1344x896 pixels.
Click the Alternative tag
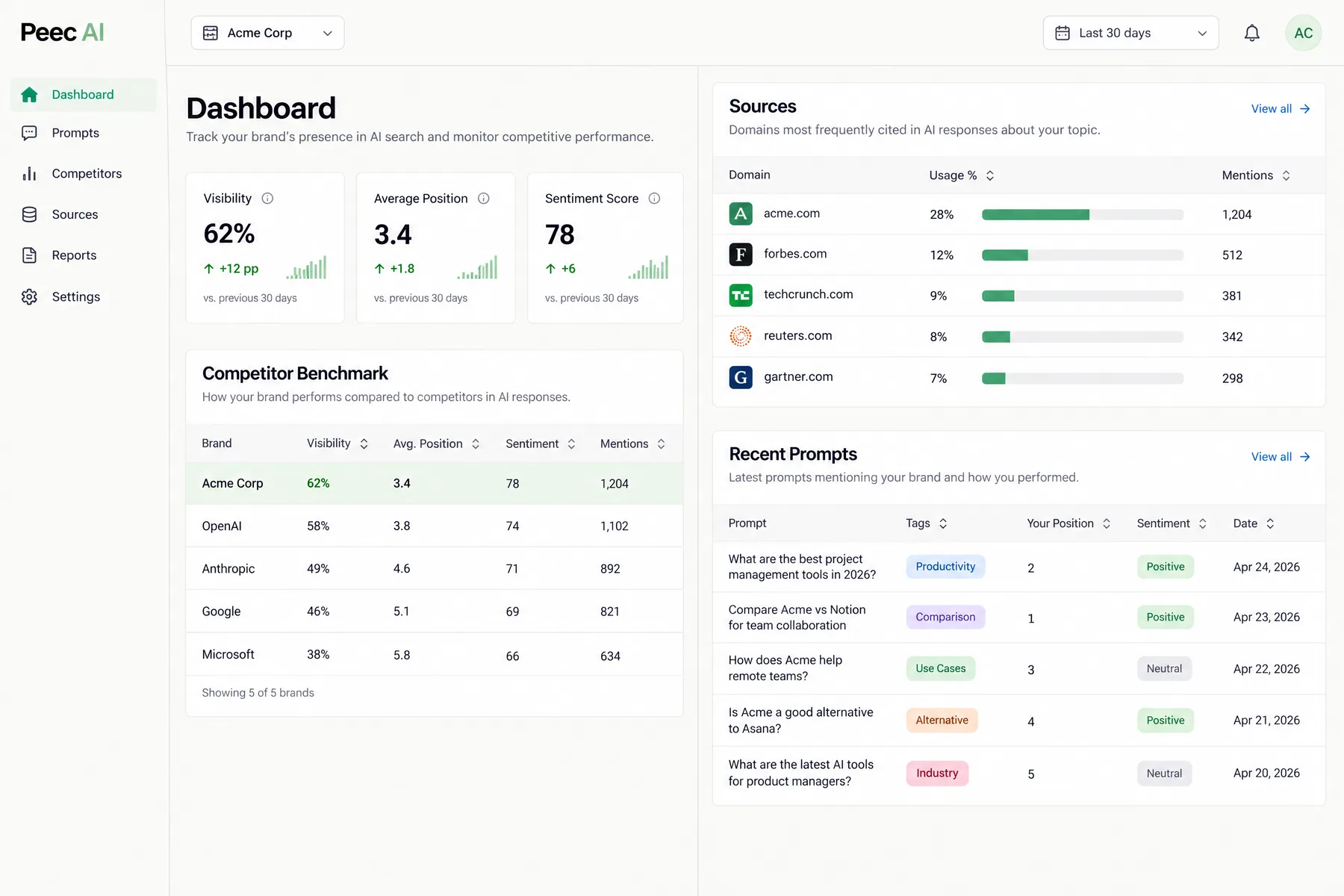click(942, 721)
